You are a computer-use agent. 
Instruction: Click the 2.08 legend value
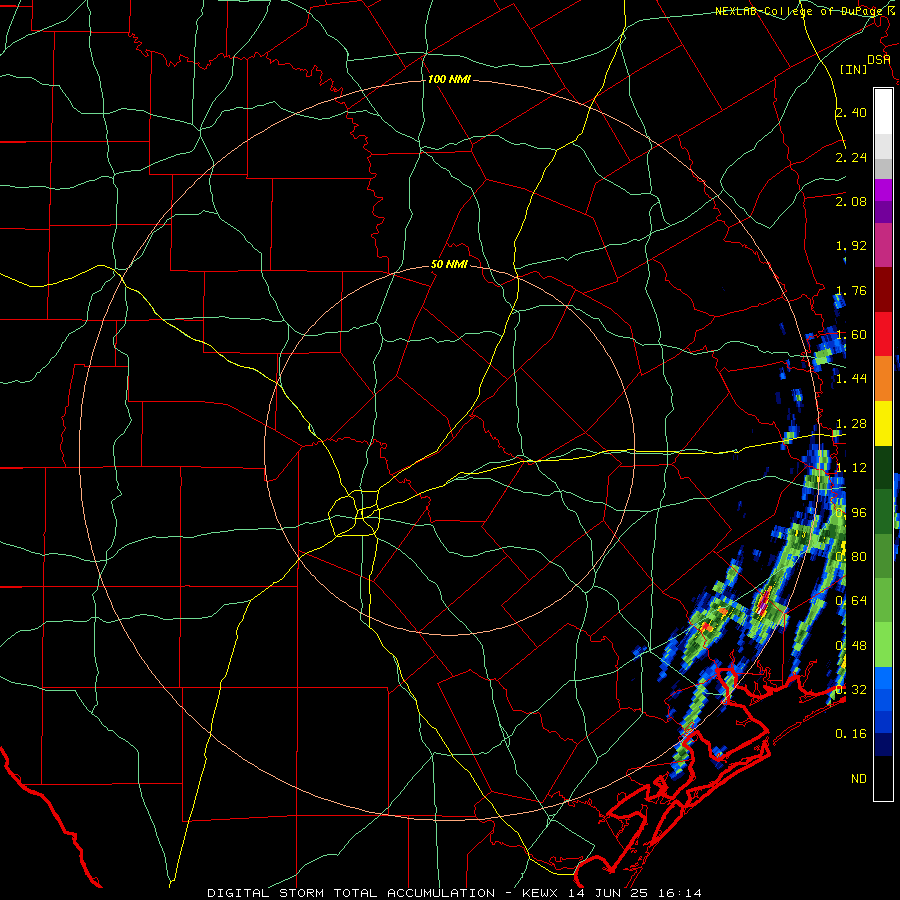point(851,201)
